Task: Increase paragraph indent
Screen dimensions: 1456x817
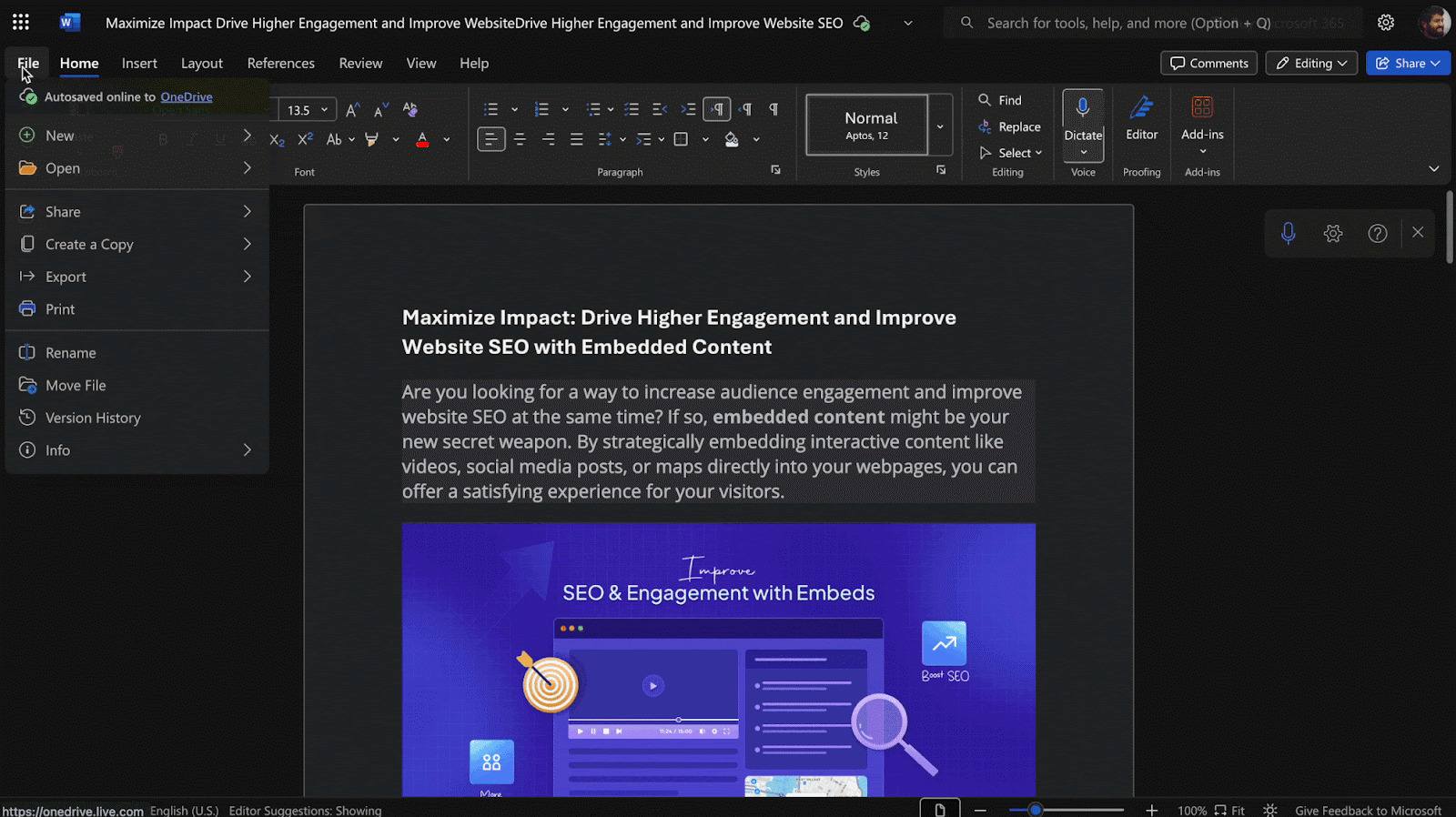Action: click(x=688, y=110)
